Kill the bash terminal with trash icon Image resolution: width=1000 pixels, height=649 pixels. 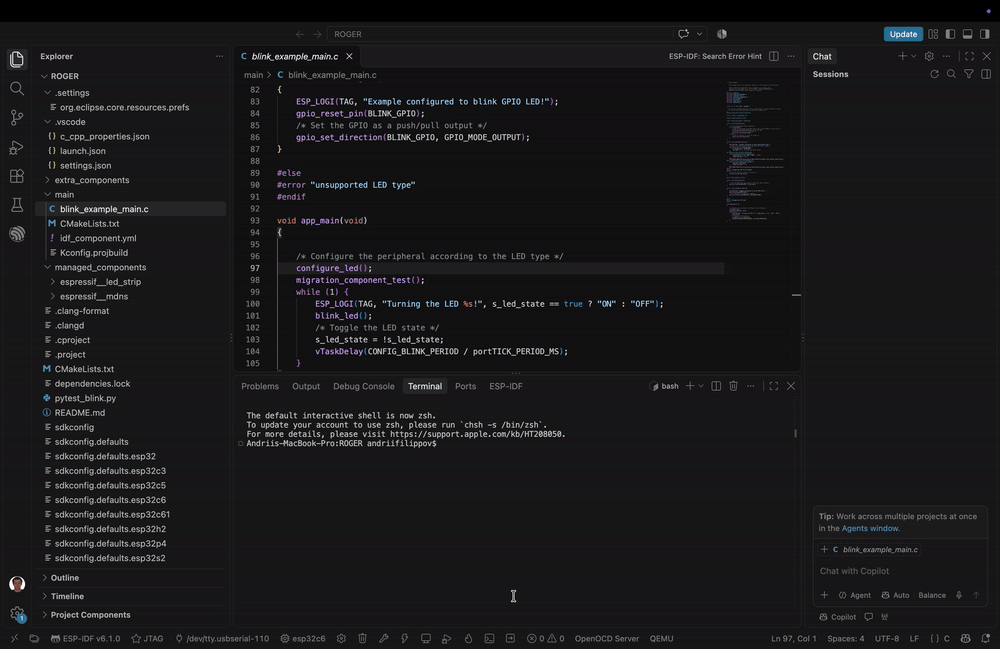point(733,386)
